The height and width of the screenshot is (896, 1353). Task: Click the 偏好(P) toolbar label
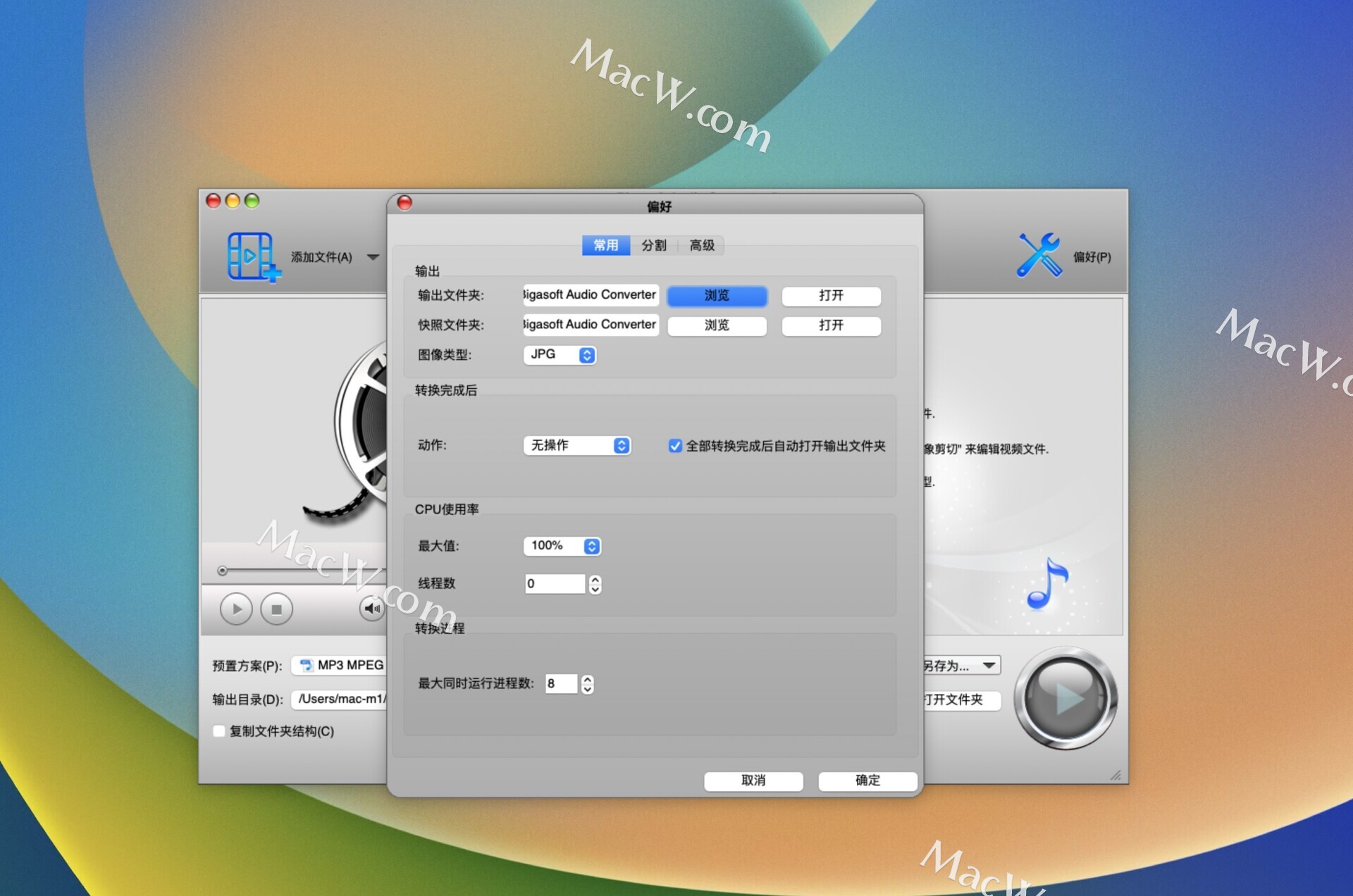(1092, 257)
